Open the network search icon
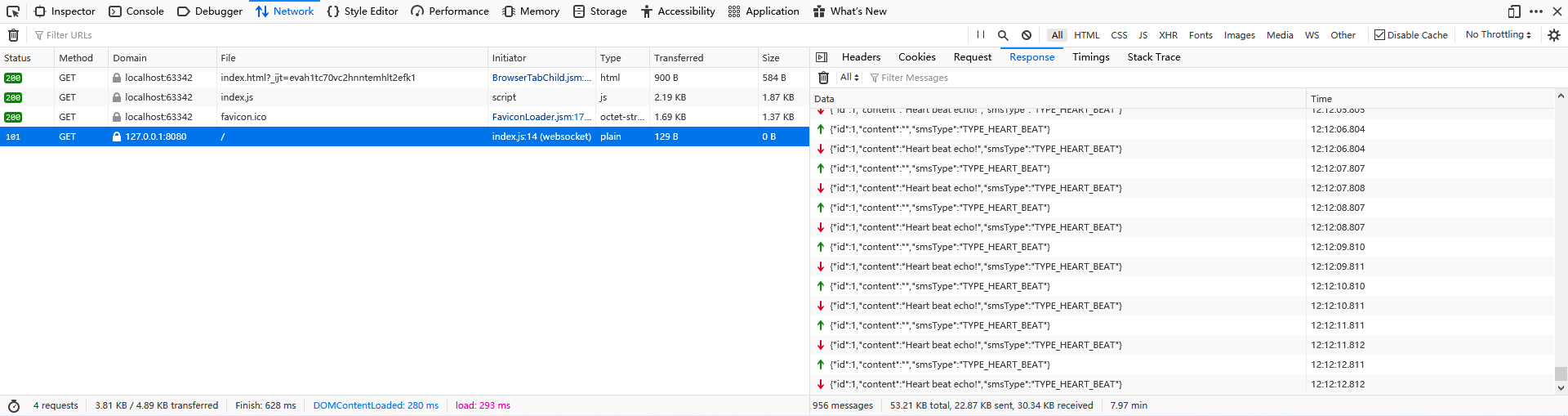Screen dimensions: 1568x416 click(1003, 35)
